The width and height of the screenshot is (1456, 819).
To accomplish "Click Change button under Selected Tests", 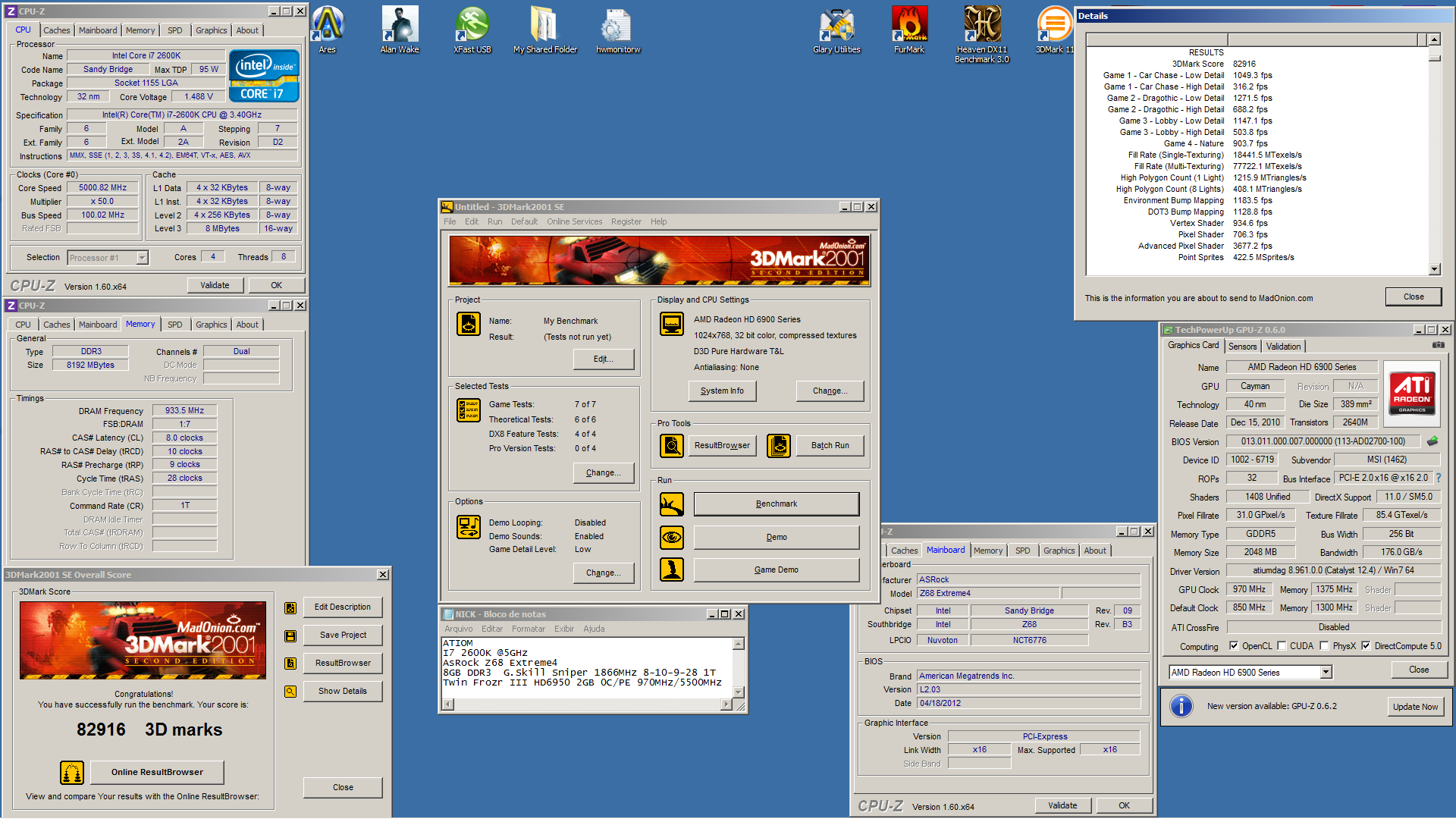I will click(604, 473).
